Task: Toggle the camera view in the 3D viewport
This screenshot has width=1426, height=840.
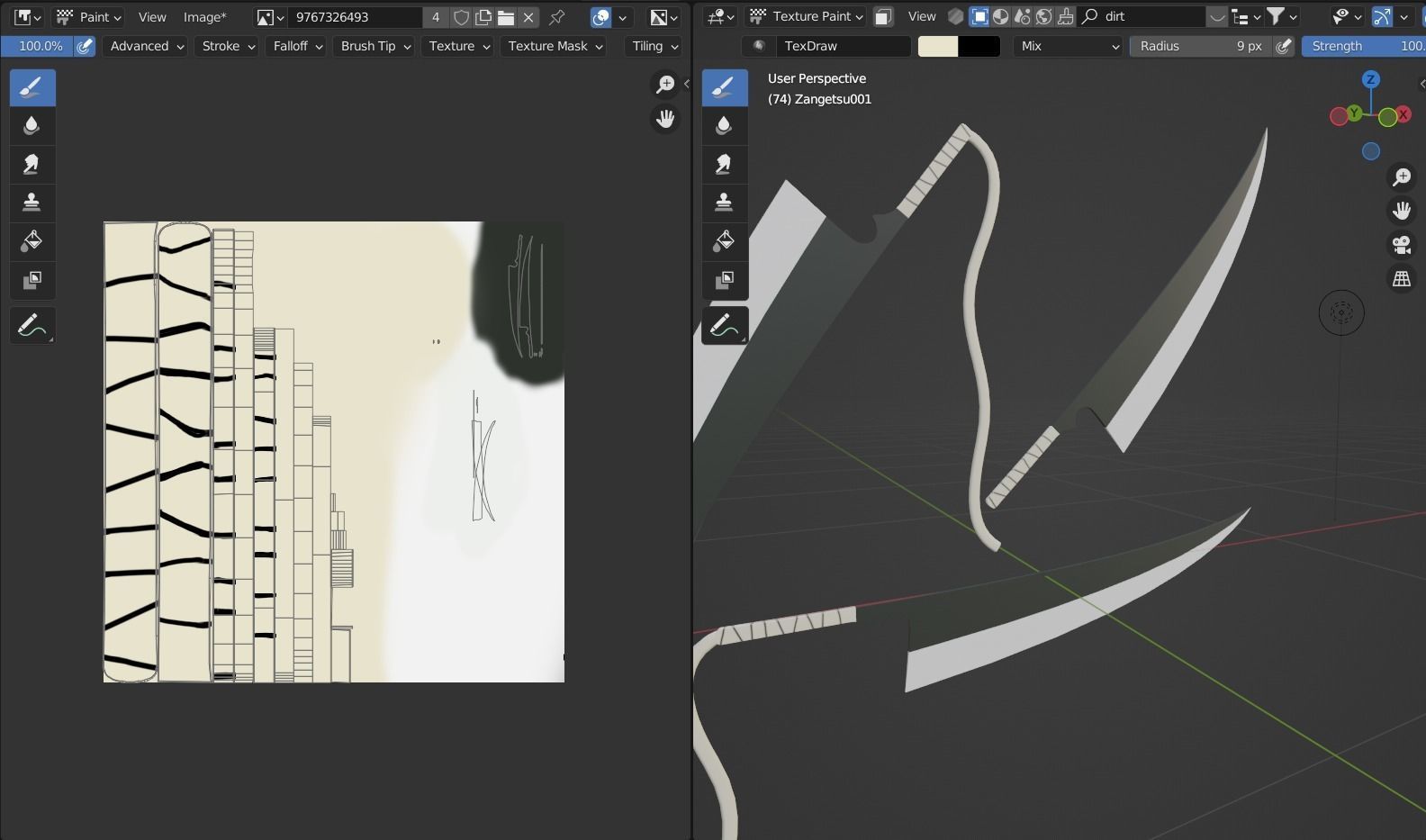Action: [1402, 245]
